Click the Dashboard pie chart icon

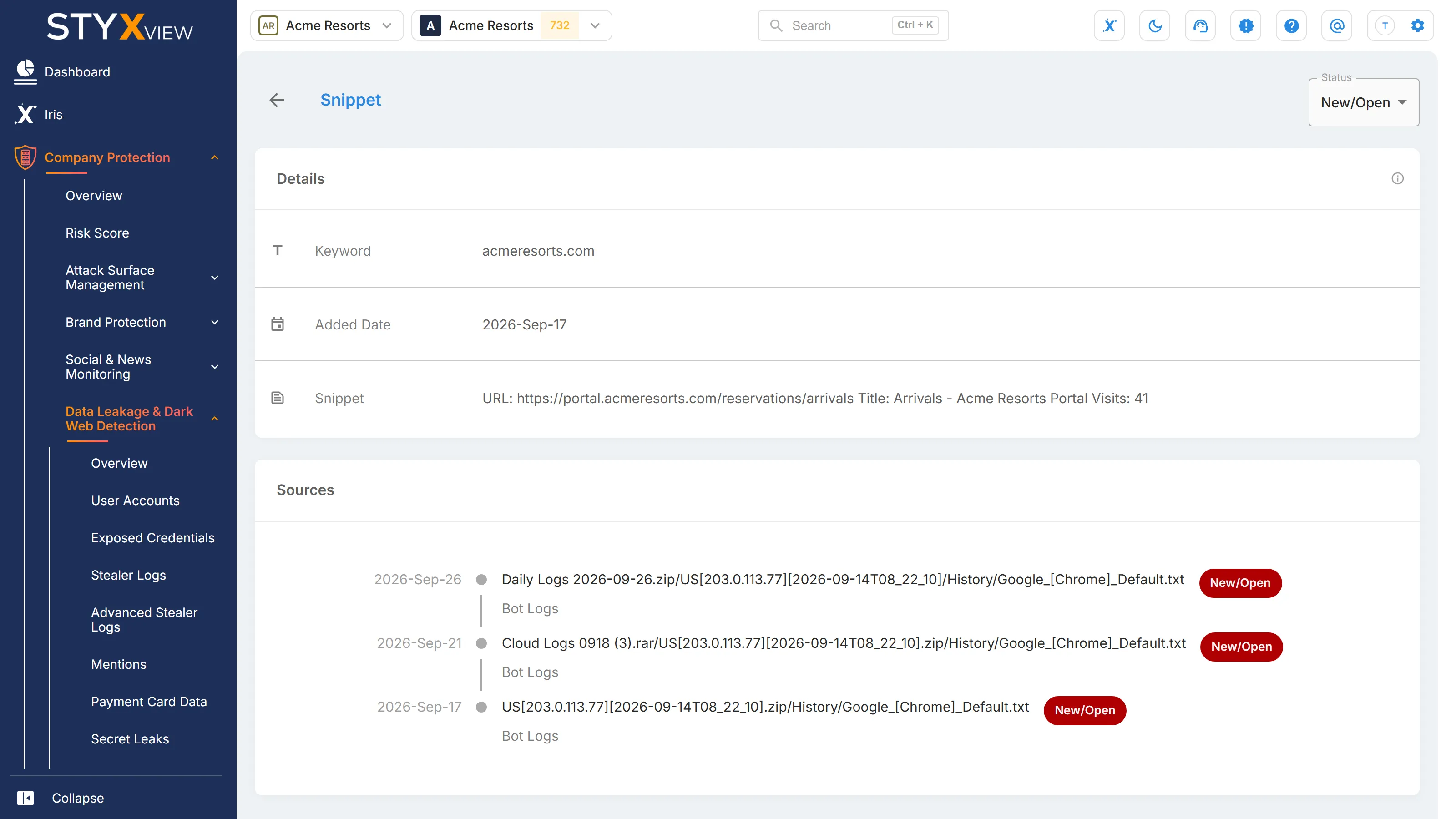[25, 71]
